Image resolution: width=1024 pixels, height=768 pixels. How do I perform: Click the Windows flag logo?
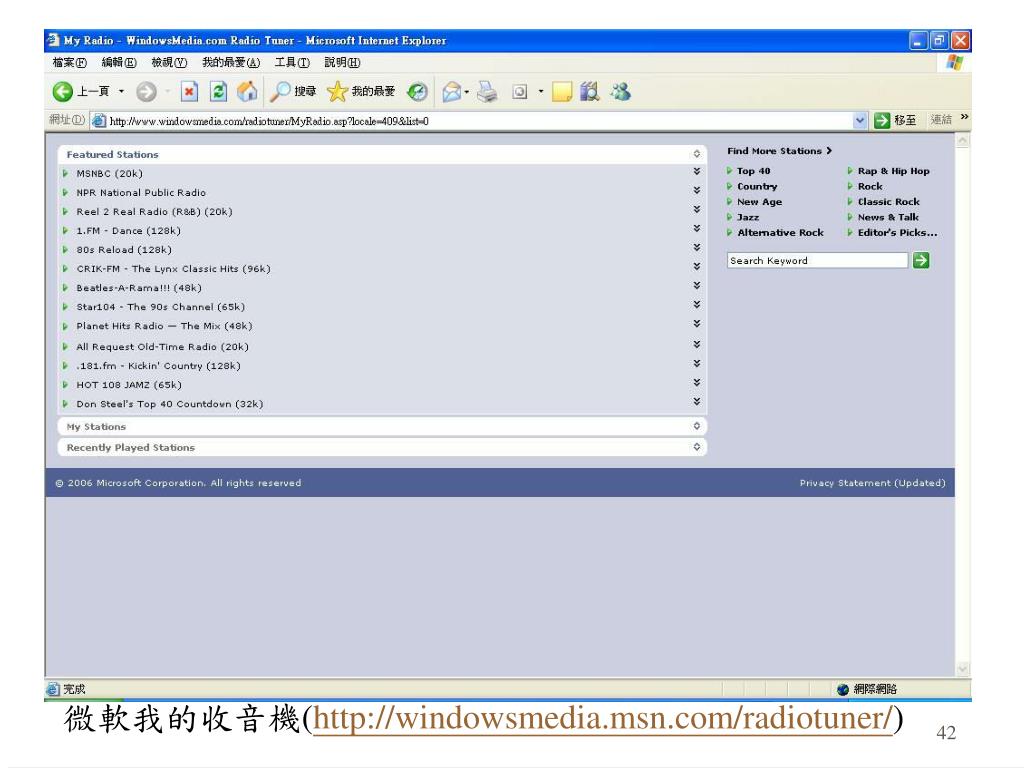point(955,63)
